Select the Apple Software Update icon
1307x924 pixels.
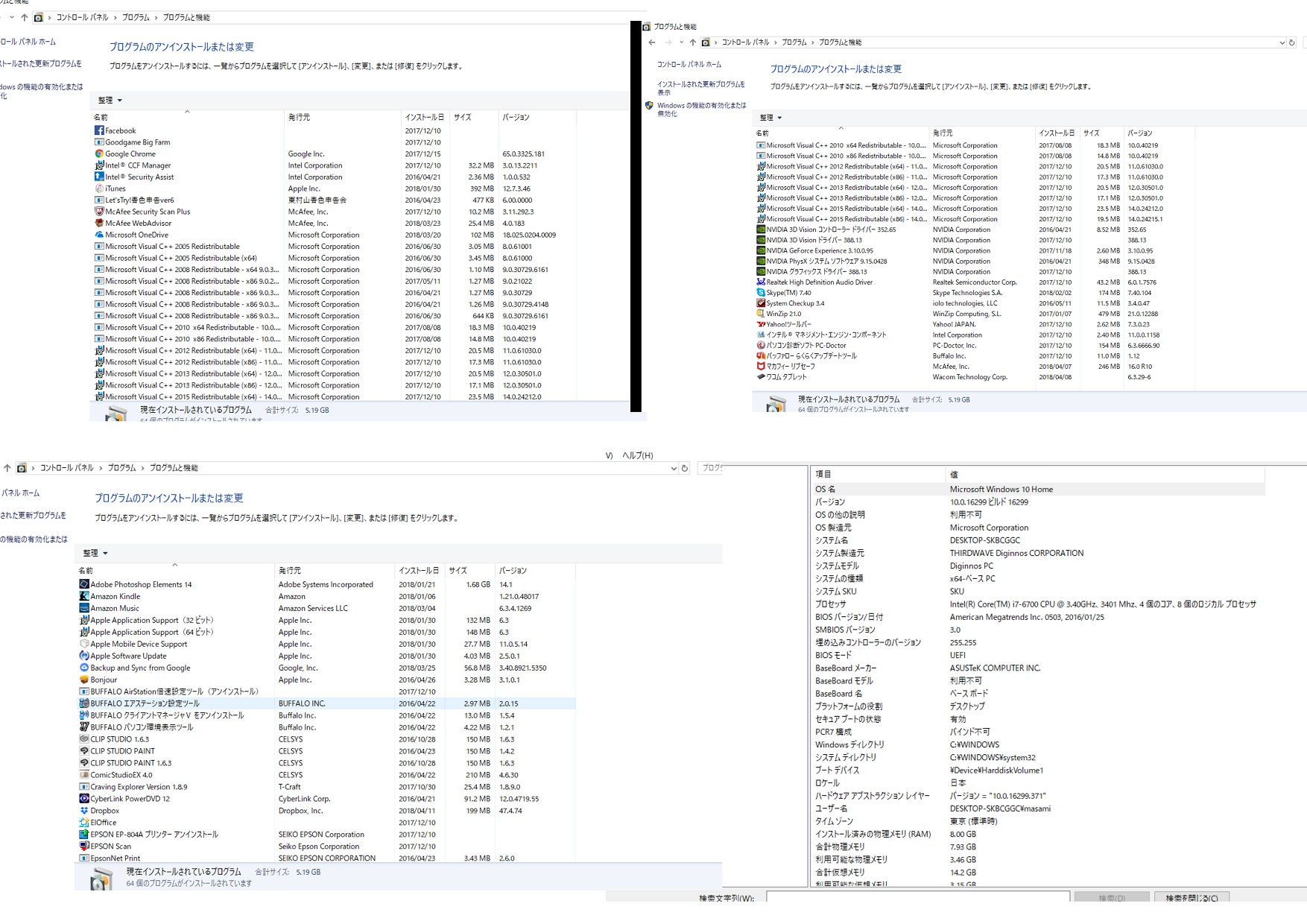click(84, 656)
